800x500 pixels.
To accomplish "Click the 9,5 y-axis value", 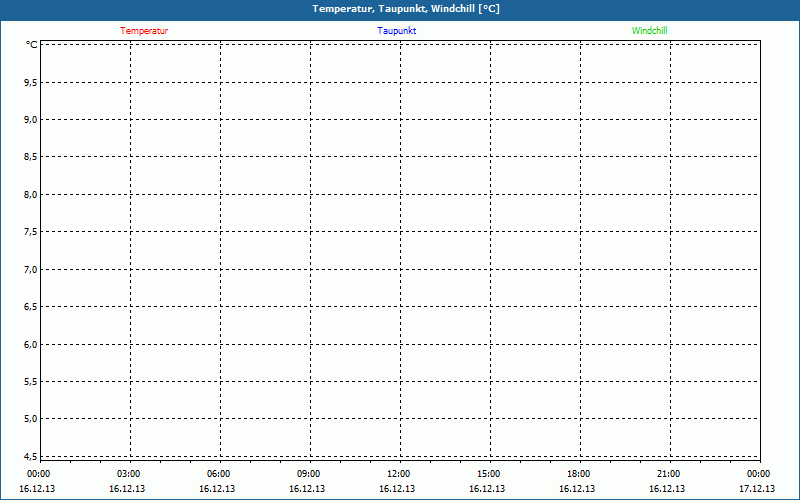I will click(x=31, y=83).
